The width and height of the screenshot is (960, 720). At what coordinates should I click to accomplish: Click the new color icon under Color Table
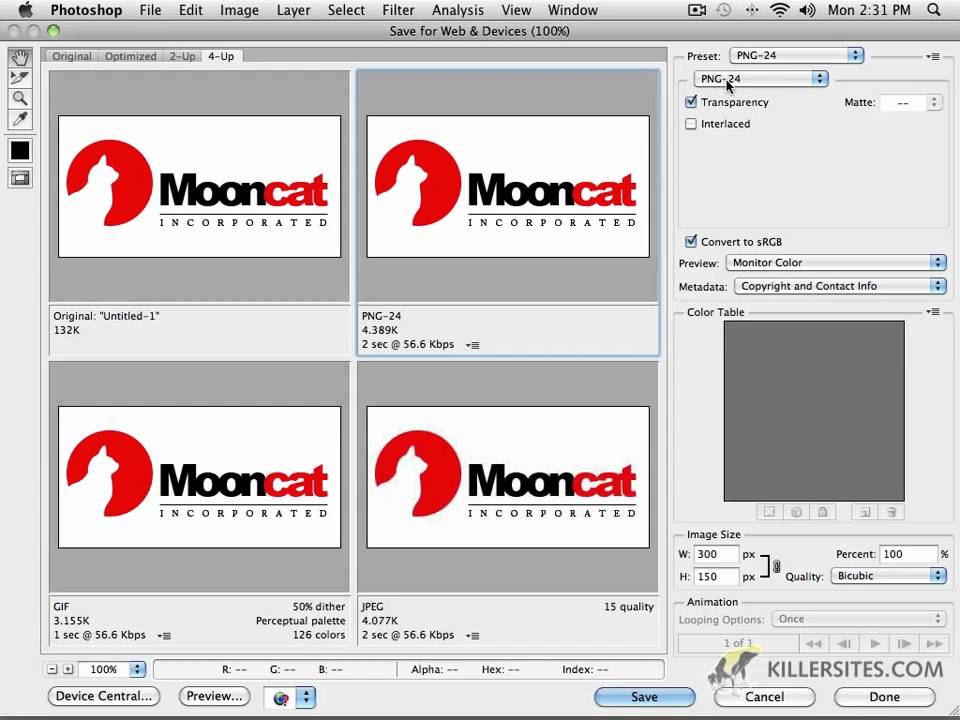click(864, 512)
